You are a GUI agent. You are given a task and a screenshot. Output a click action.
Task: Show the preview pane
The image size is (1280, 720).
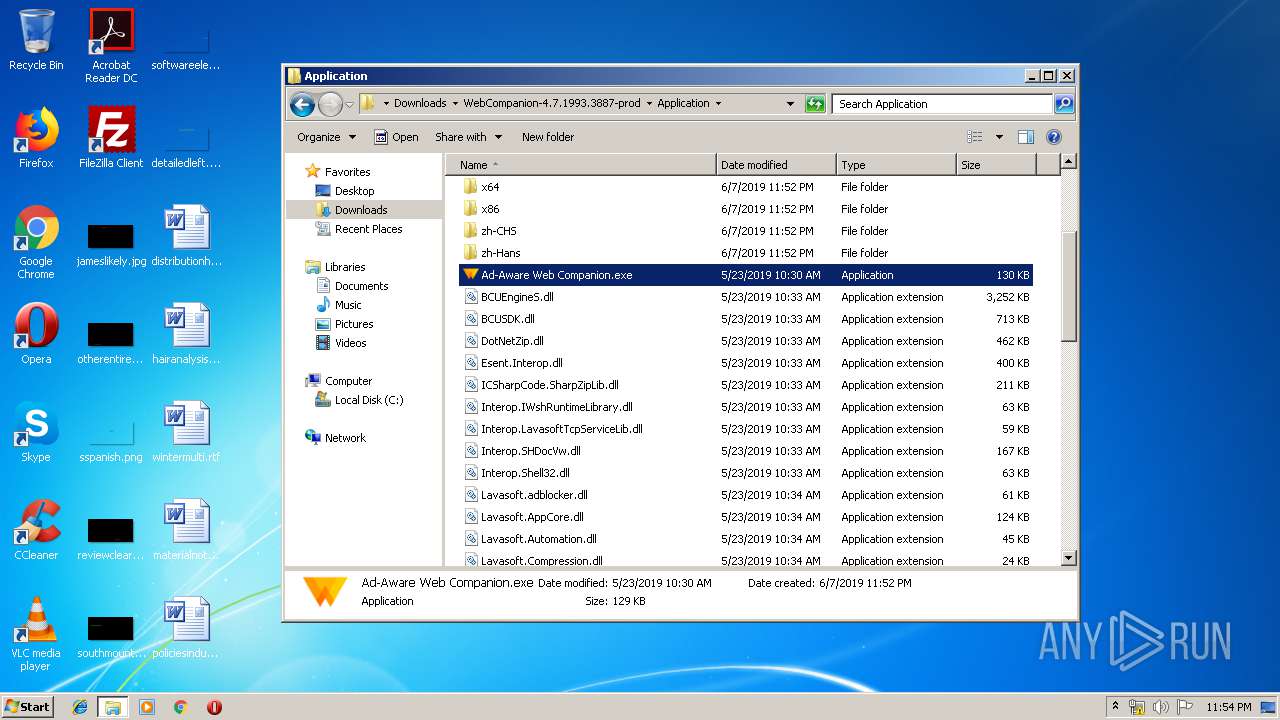click(x=1025, y=137)
